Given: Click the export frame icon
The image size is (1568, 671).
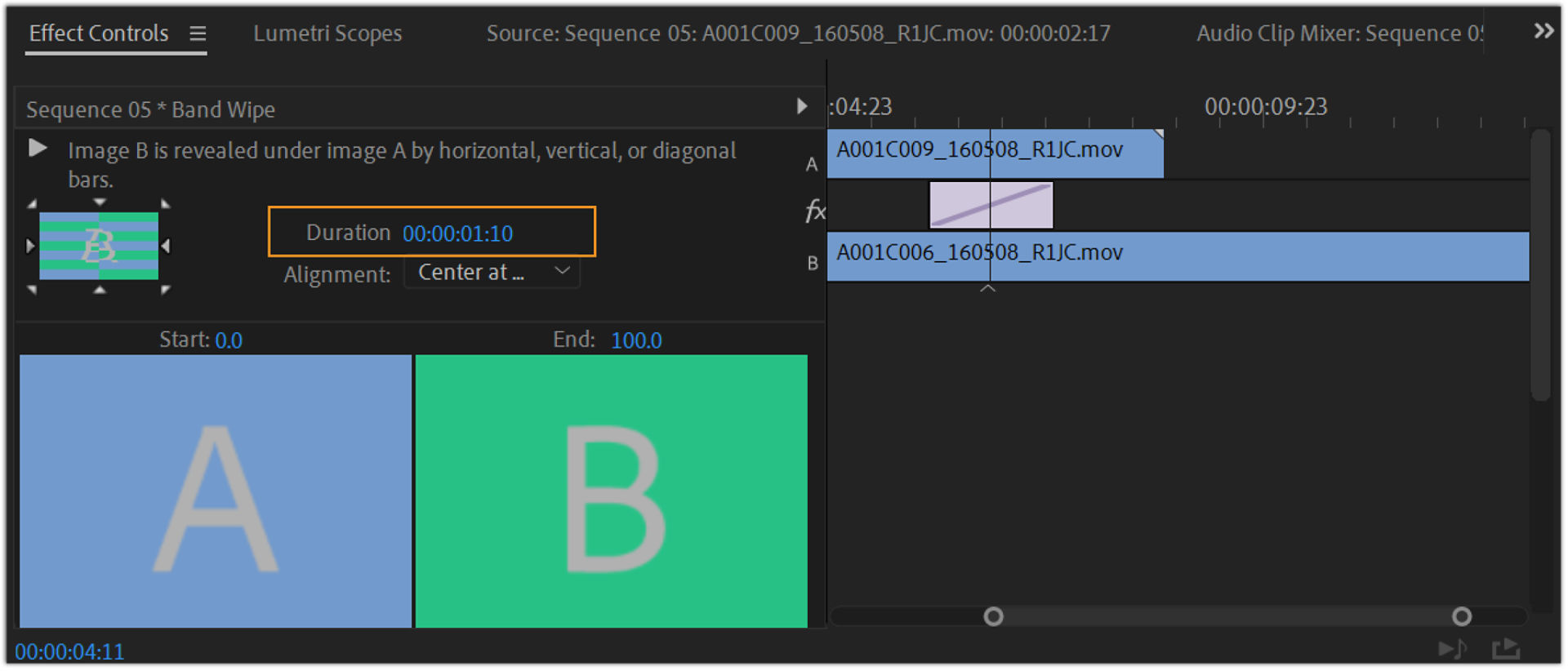Looking at the screenshot, I should pos(1506,649).
